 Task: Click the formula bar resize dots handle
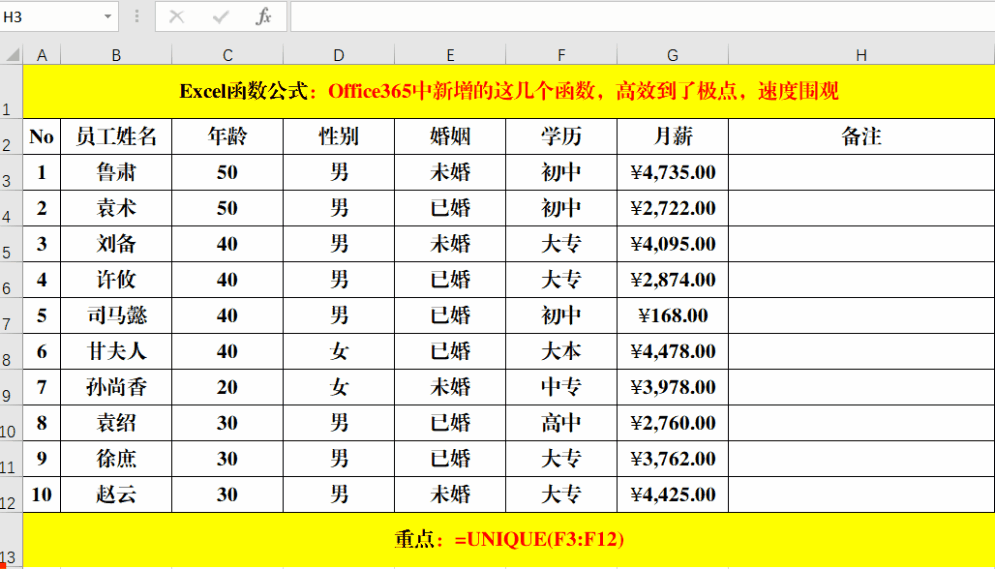[136, 16]
